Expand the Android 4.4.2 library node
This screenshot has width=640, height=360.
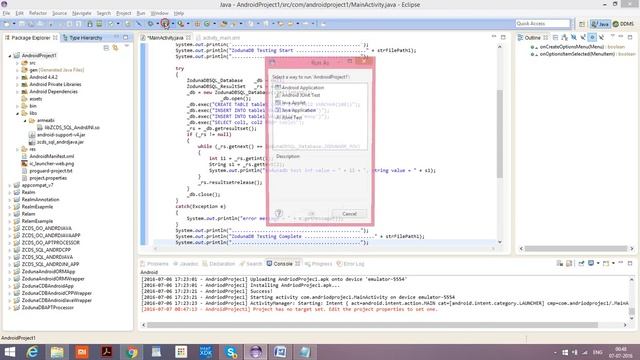click(x=17, y=77)
